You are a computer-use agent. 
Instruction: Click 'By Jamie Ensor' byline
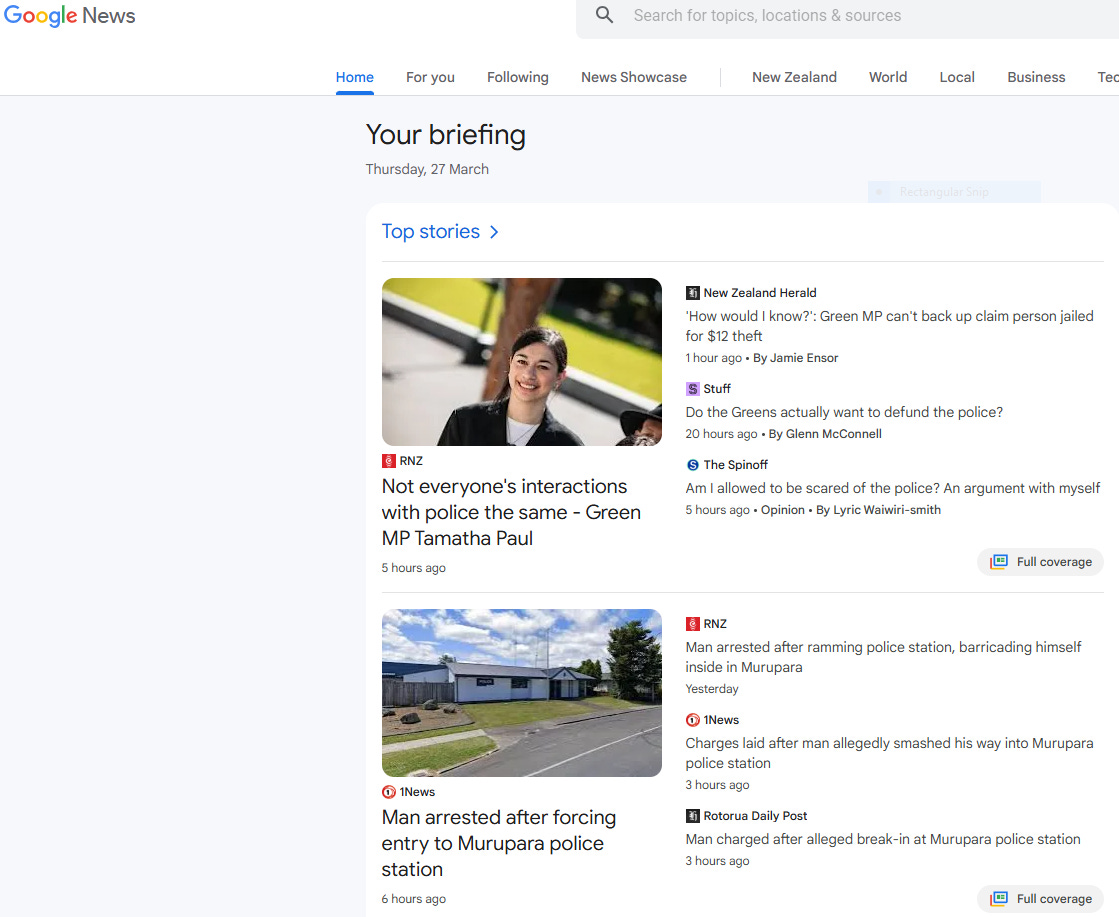point(796,358)
